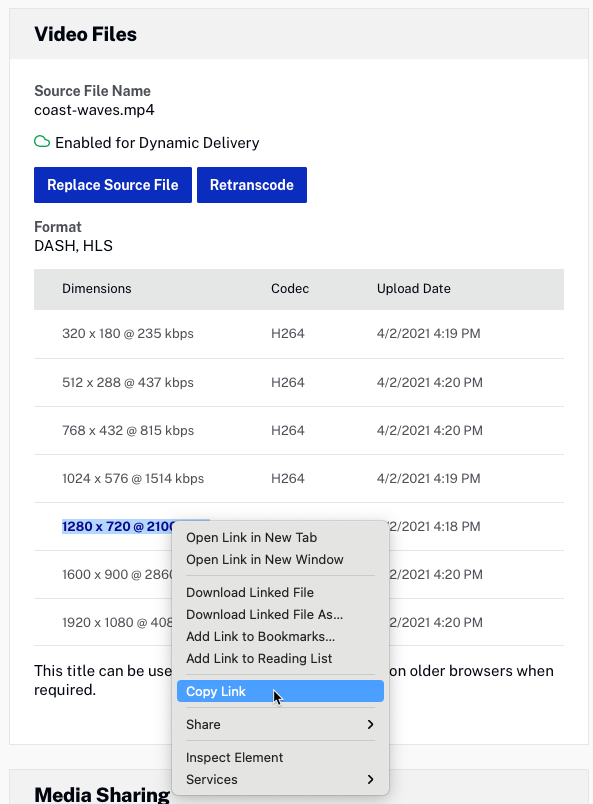Image resolution: width=593 pixels, height=804 pixels.
Task: Open the 512 x 288 rendition row
Action: pos(299,383)
